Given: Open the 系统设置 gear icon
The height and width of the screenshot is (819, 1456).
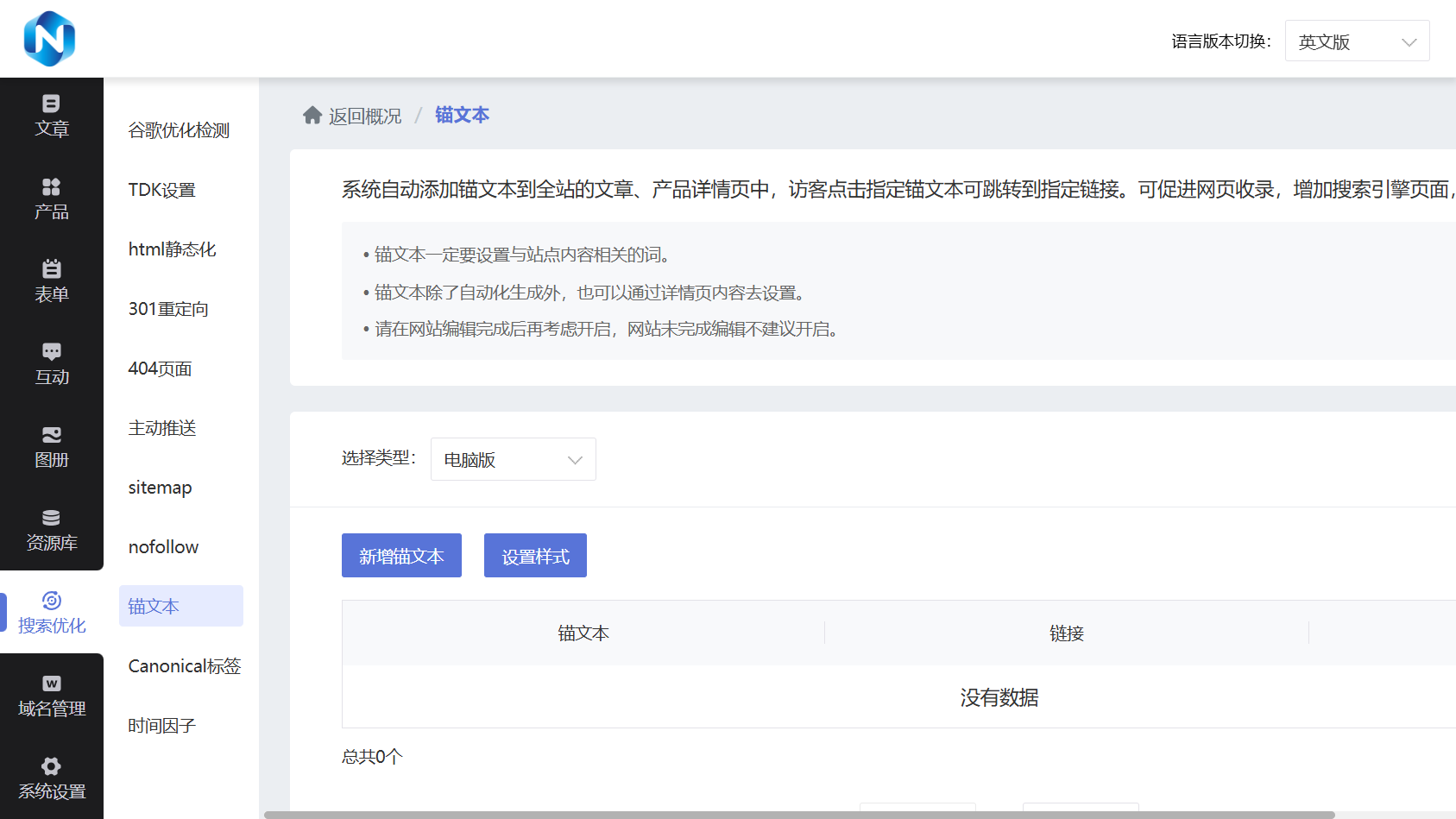Looking at the screenshot, I should point(52,766).
